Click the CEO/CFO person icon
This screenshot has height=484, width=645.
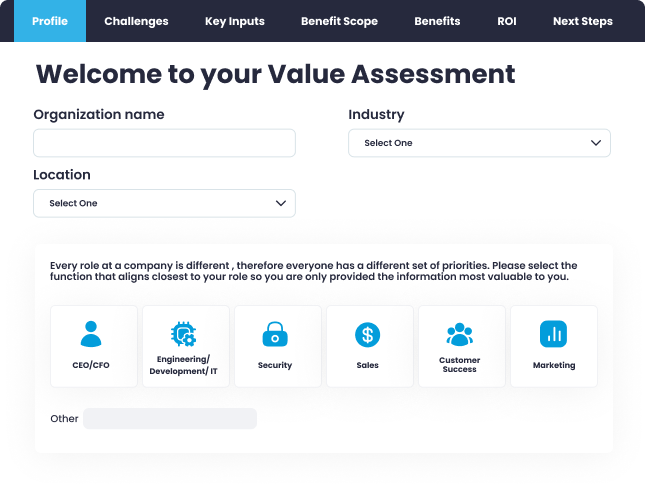tap(92, 333)
